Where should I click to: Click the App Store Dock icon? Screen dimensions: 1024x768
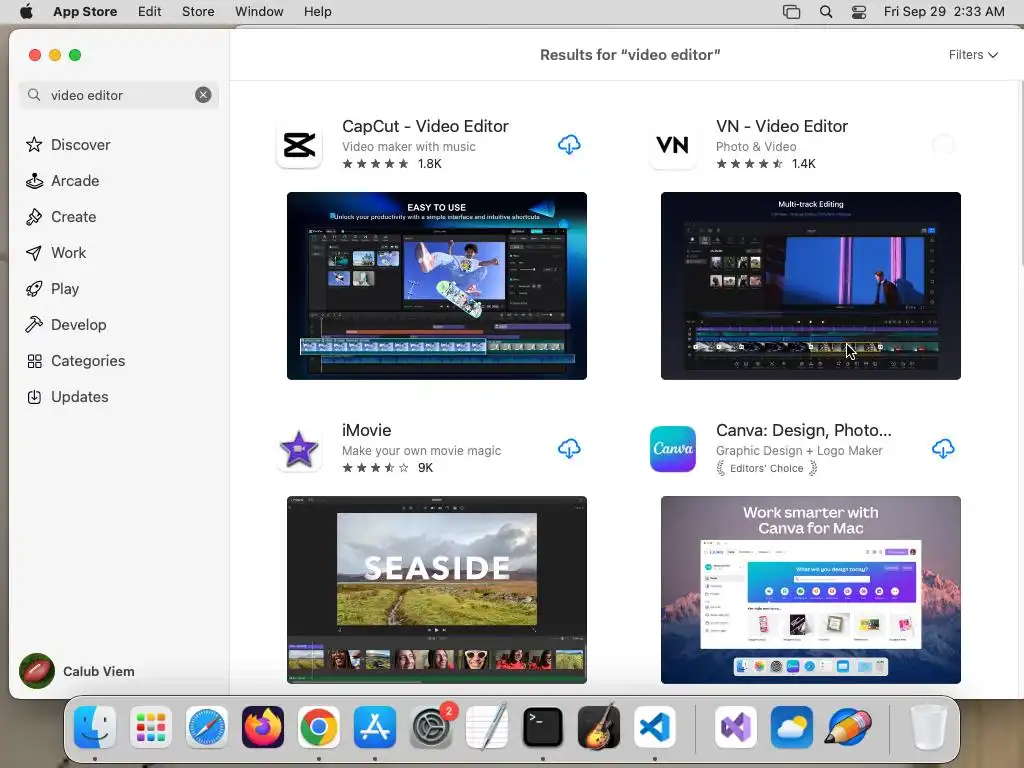[x=375, y=727]
